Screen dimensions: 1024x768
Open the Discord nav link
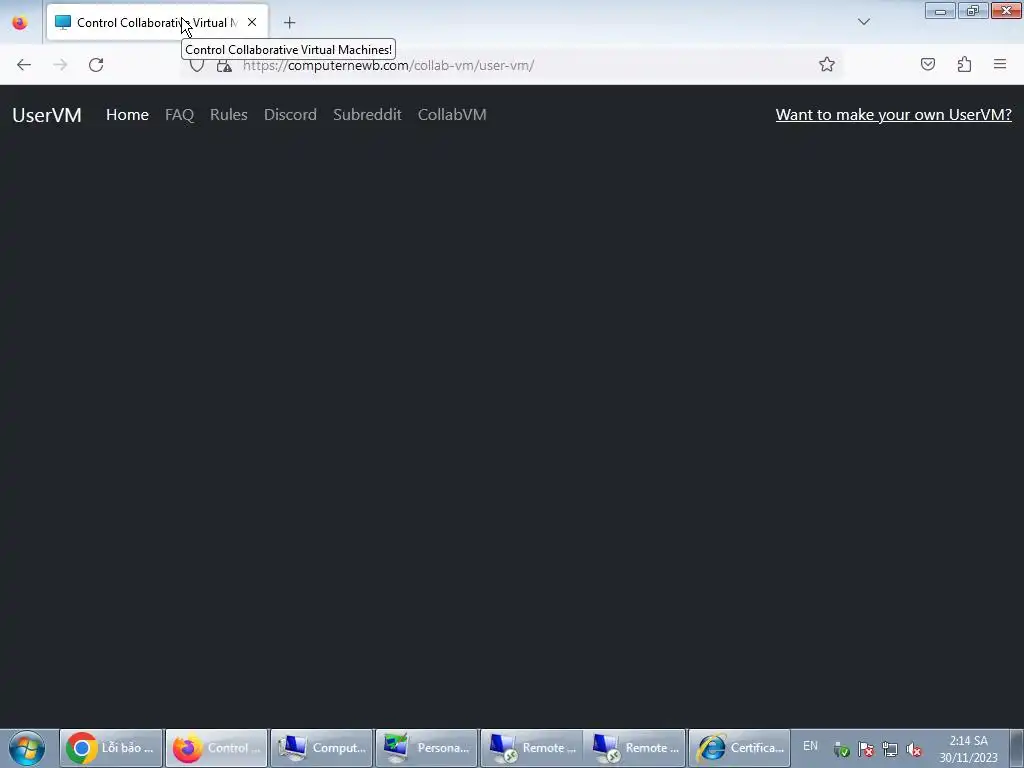[x=290, y=115]
